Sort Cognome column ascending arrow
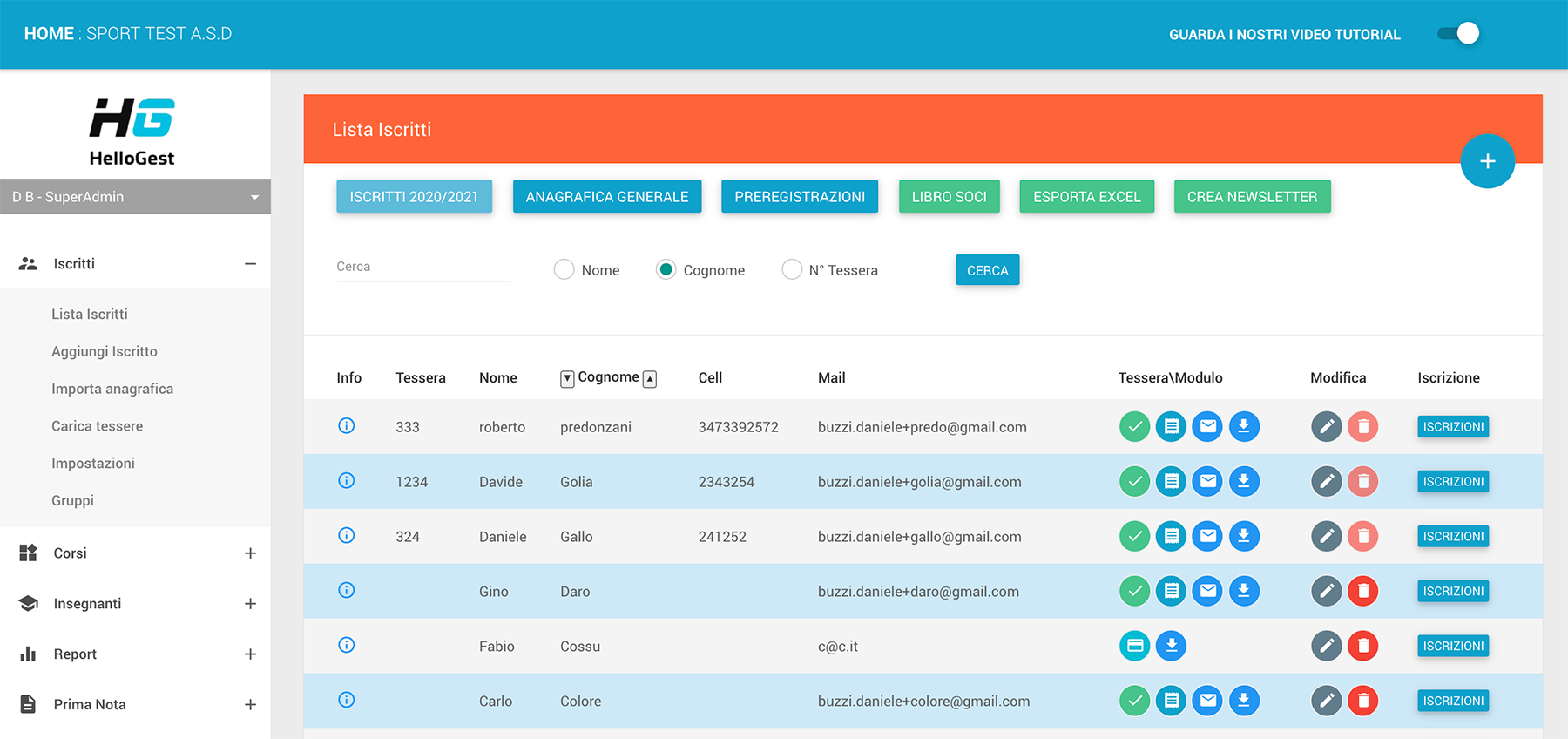The height and width of the screenshot is (739, 1568). point(650,378)
